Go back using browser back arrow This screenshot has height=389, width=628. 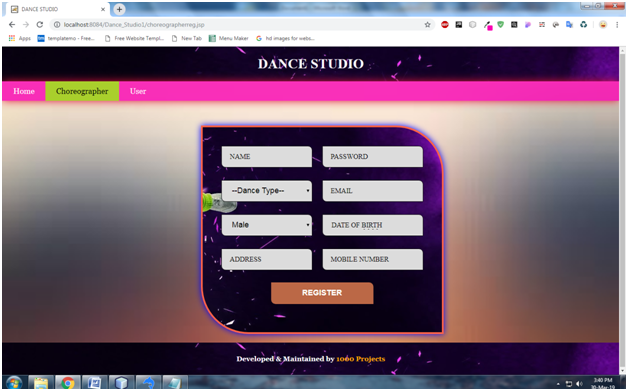[x=12, y=24]
